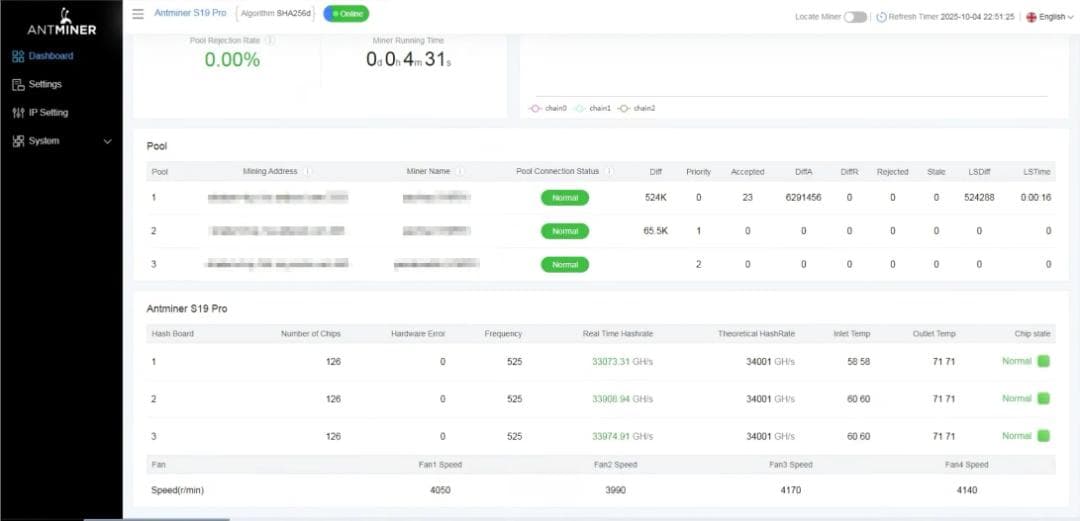Click Fan3 speed value 4170

791,491
